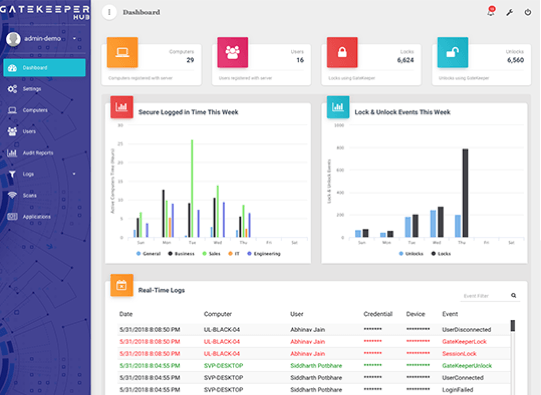Viewport: 541px width, 395px height.
Task: Click the GateKeeper Hub logo
Action: point(45,11)
